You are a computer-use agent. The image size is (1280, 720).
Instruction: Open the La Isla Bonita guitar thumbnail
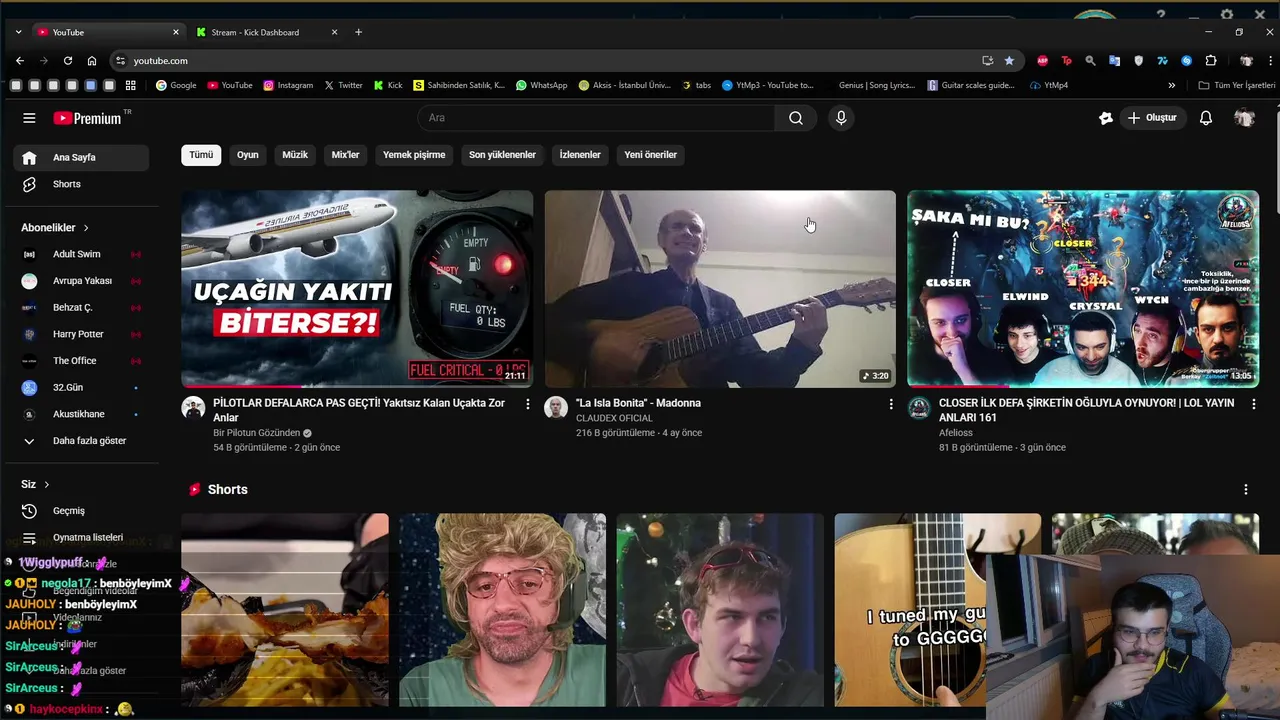(x=720, y=289)
